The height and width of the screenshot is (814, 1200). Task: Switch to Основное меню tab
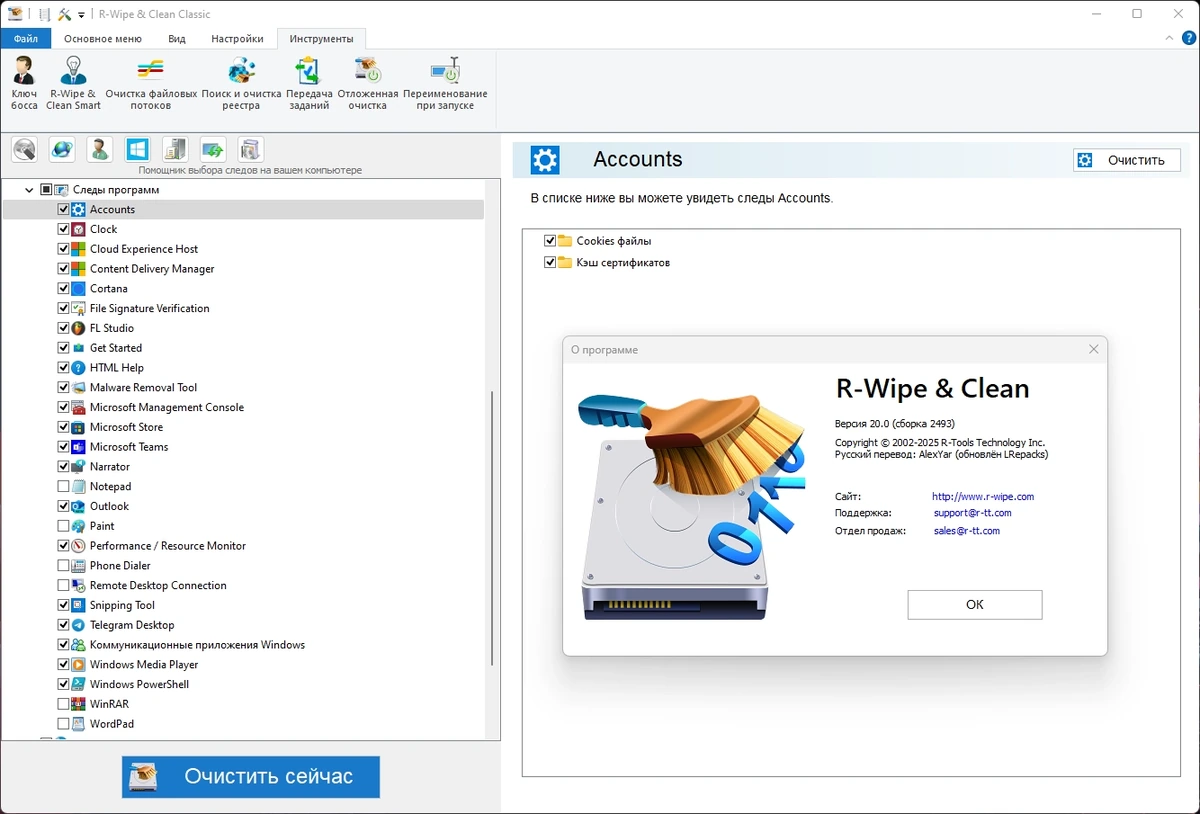[103, 39]
